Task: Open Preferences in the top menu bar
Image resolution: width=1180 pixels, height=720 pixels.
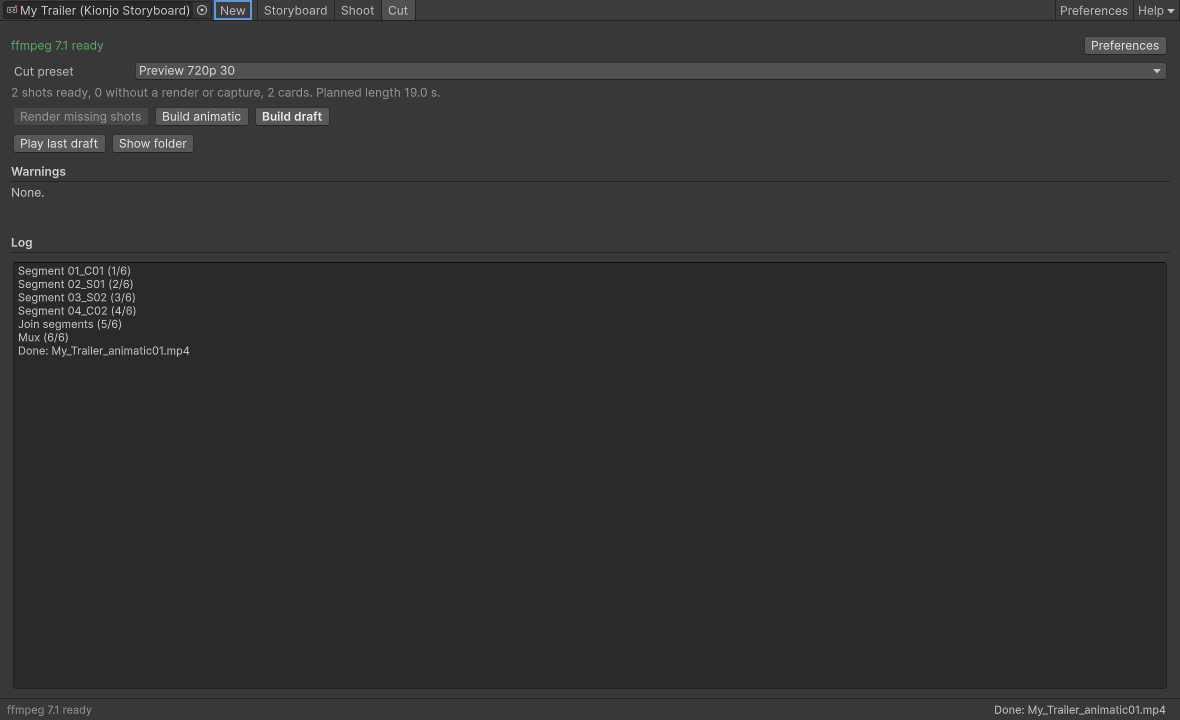Action: coord(1093,11)
